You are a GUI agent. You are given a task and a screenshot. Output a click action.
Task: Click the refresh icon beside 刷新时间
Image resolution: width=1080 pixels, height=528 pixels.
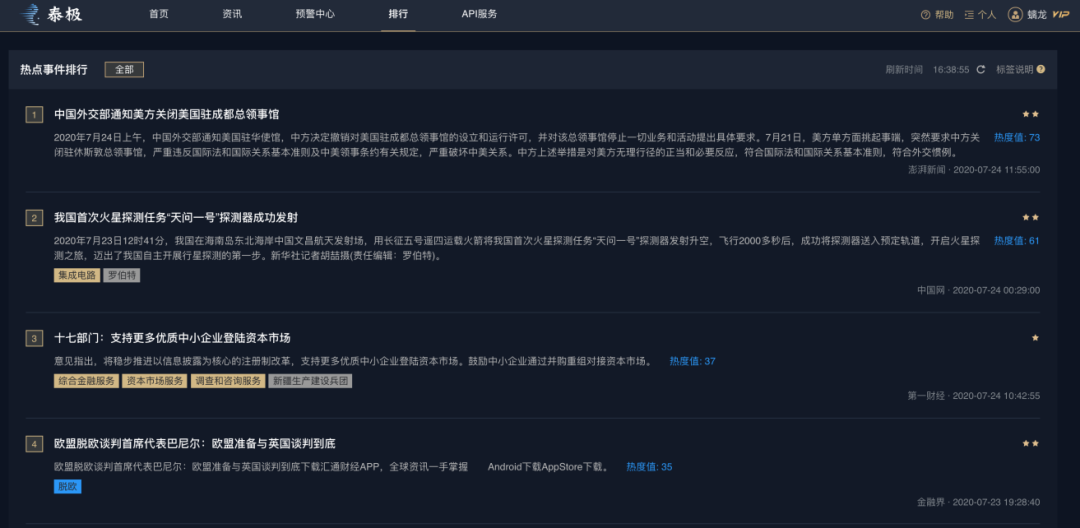pos(981,70)
